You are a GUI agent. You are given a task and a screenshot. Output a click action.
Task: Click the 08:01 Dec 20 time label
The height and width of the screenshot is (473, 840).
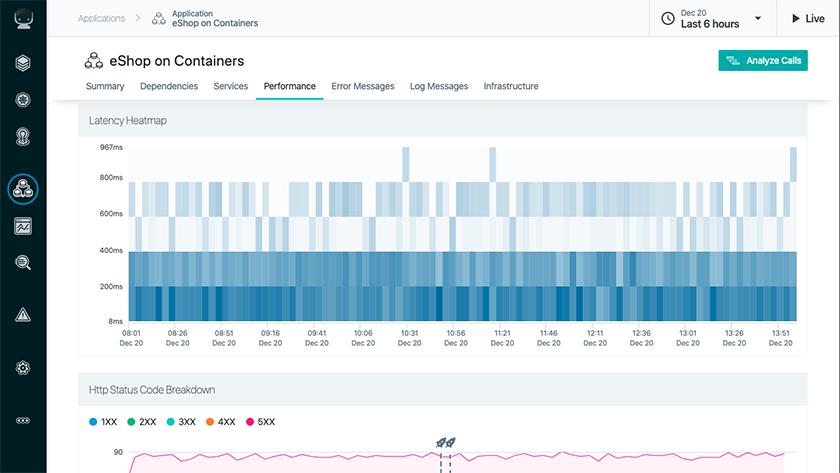coord(131,338)
